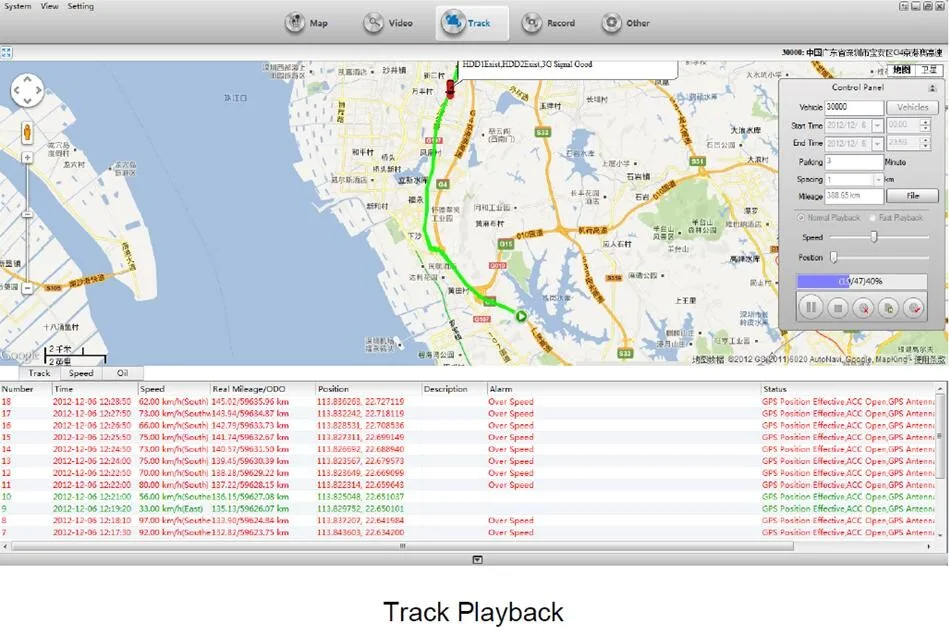Open the Record module

tap(549, 23)
